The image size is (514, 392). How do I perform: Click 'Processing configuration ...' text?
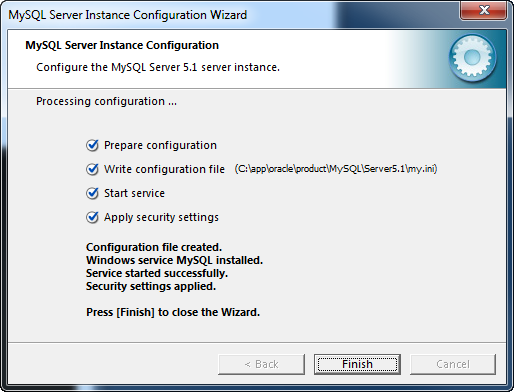pos(106,101)
